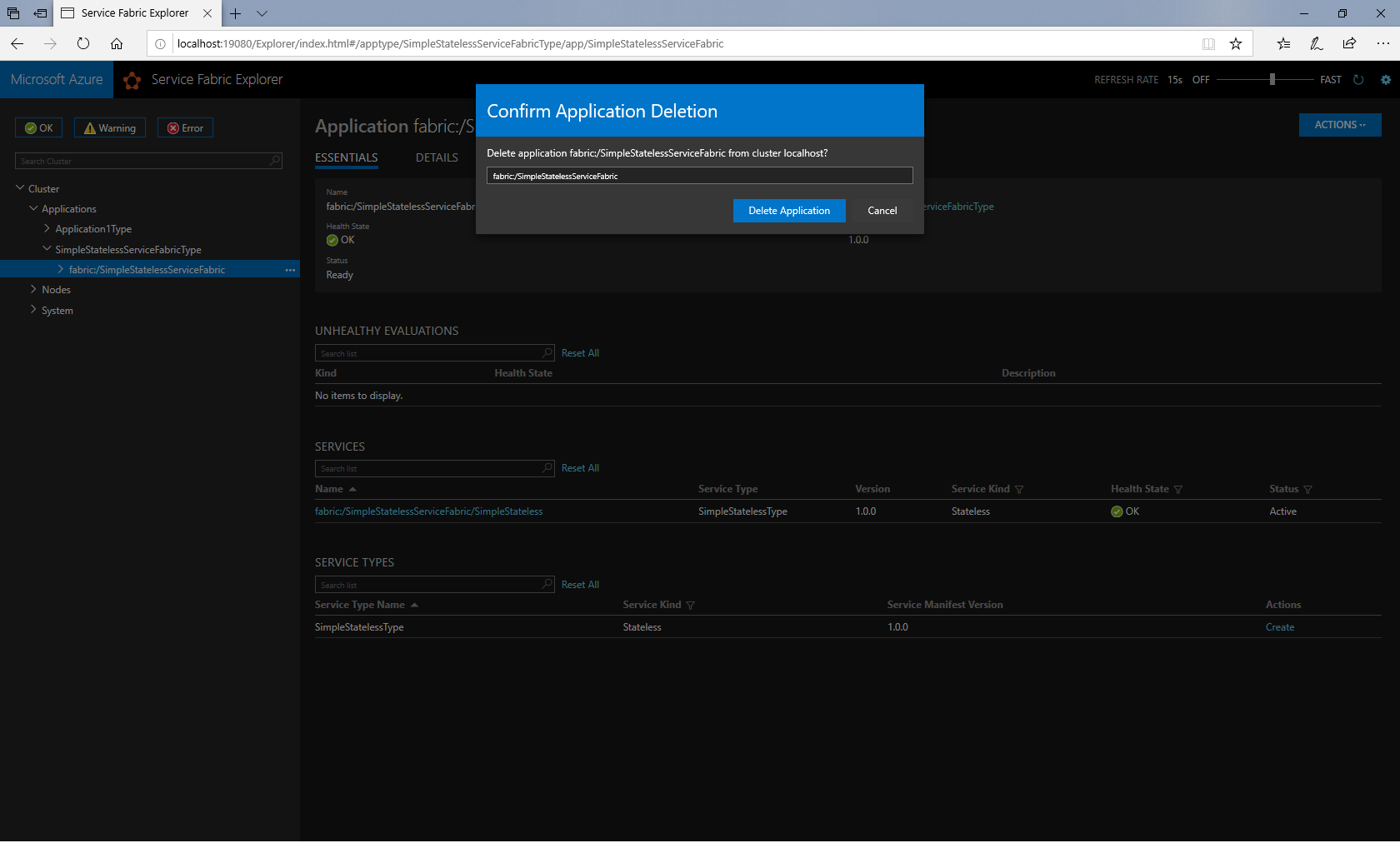Expand fabric:/SimpleStatelessServiceFabric tree node

coord(61,269)
